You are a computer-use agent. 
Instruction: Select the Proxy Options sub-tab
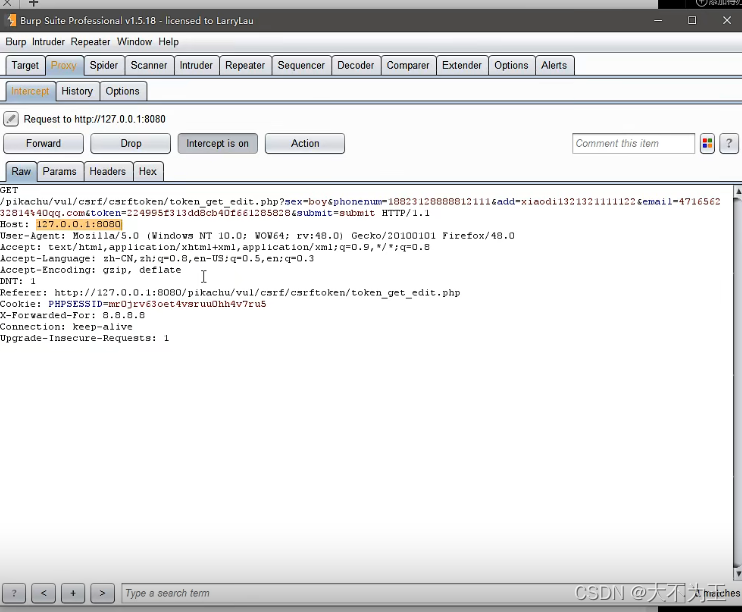coord(122,91)
